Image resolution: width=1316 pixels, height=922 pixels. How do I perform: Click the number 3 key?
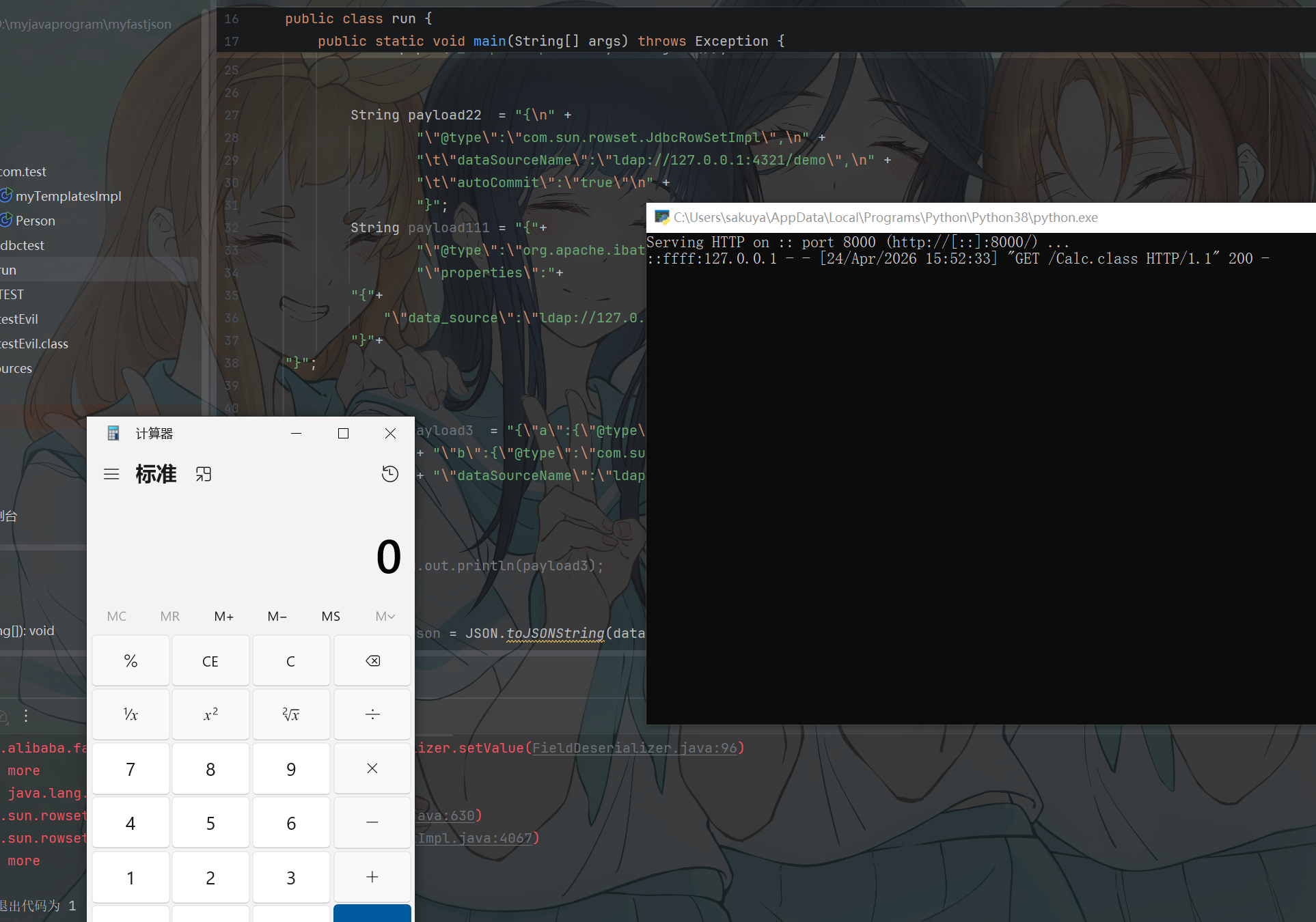tap(291, 877)
